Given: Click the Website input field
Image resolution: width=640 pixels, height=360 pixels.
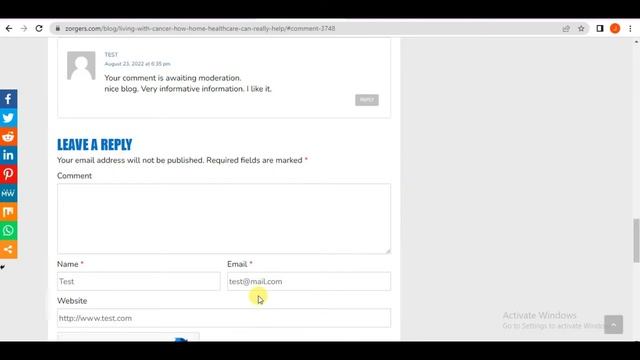Looking at the screenshot, I should (x=224, y=318).
